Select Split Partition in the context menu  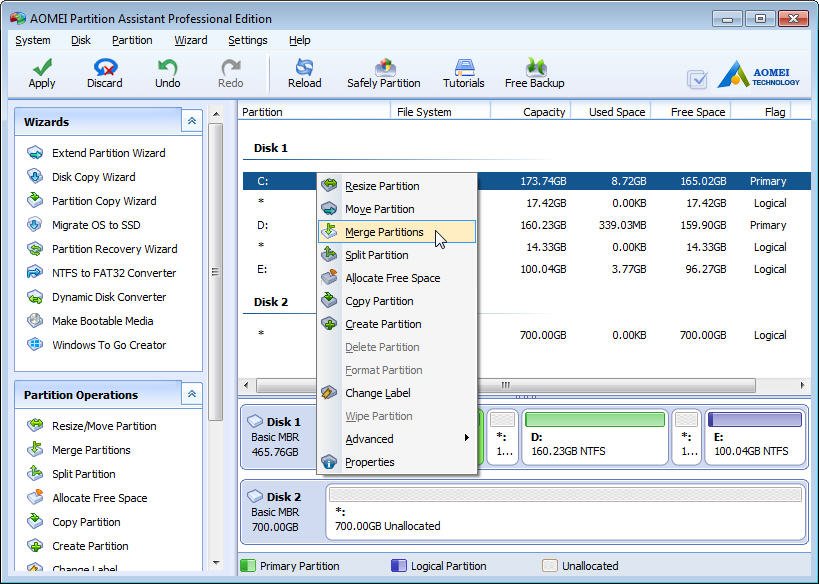pyautogui.click(x=397, y=255)
